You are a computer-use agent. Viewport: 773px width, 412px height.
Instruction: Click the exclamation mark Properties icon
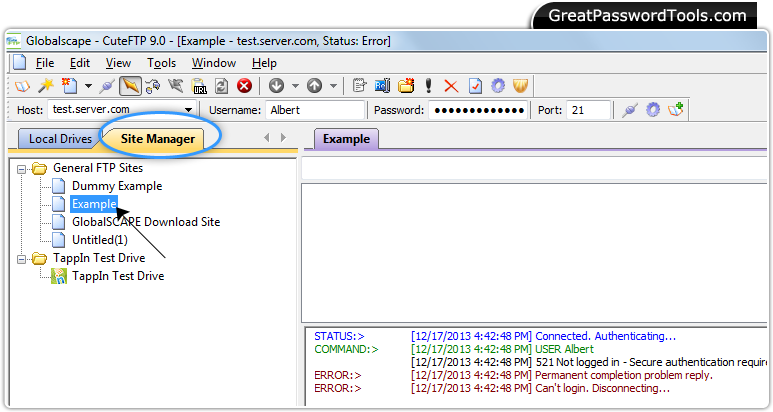tap(428, 86)
